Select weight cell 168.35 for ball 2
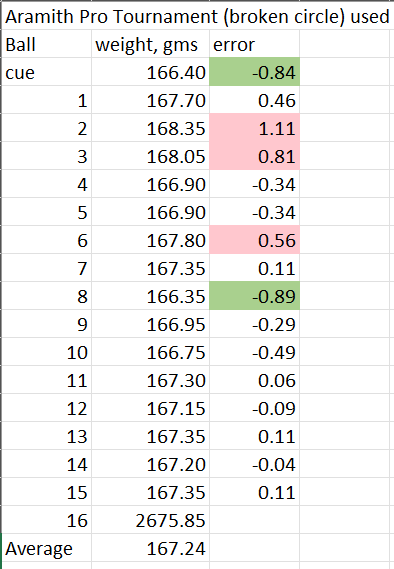This screenshot has height=569, width=394. 150,128
